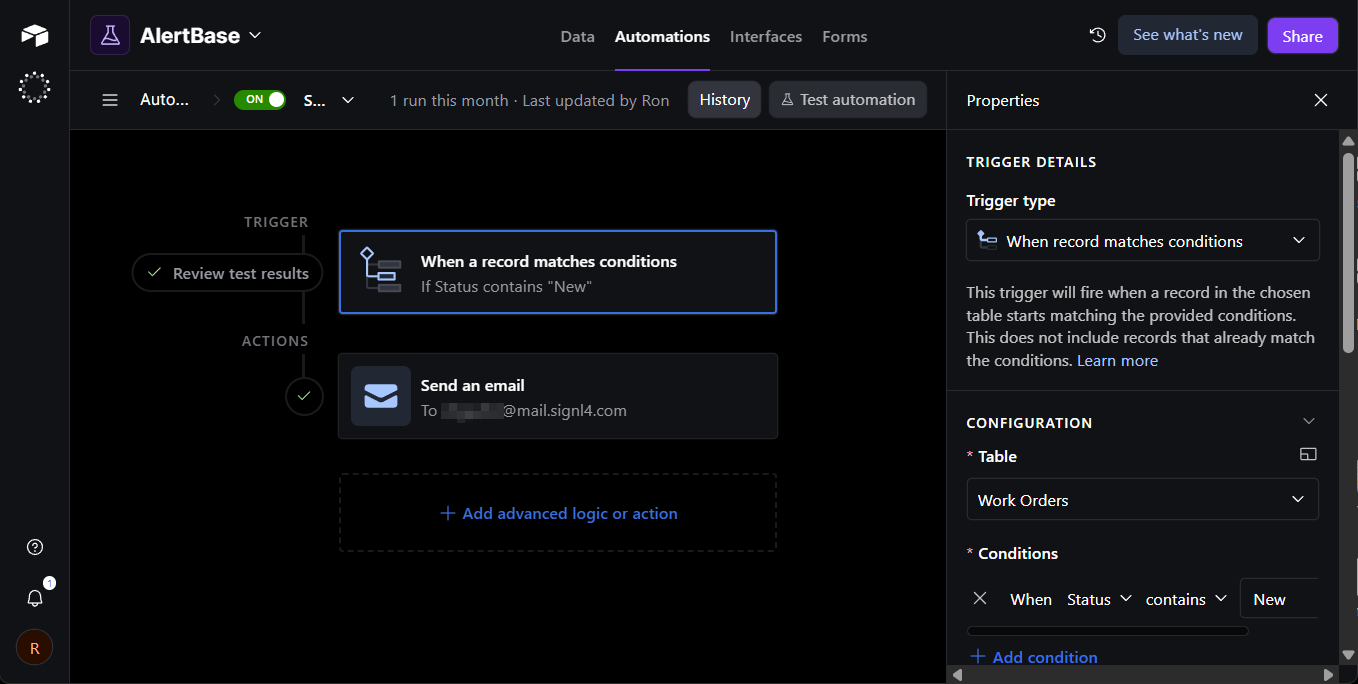Select the Send an email action step
1358x684 pixels.
pos(558,396)
